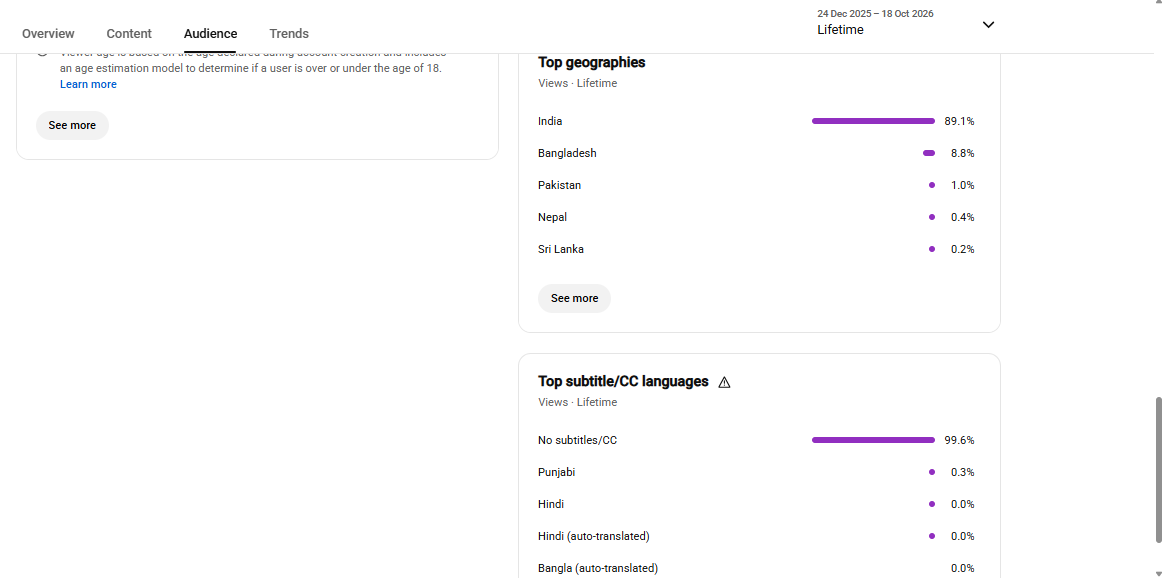Click the Hindi (auto-translated) row dot indicator
Screen dimensions: 1163x578
(932, 536)
